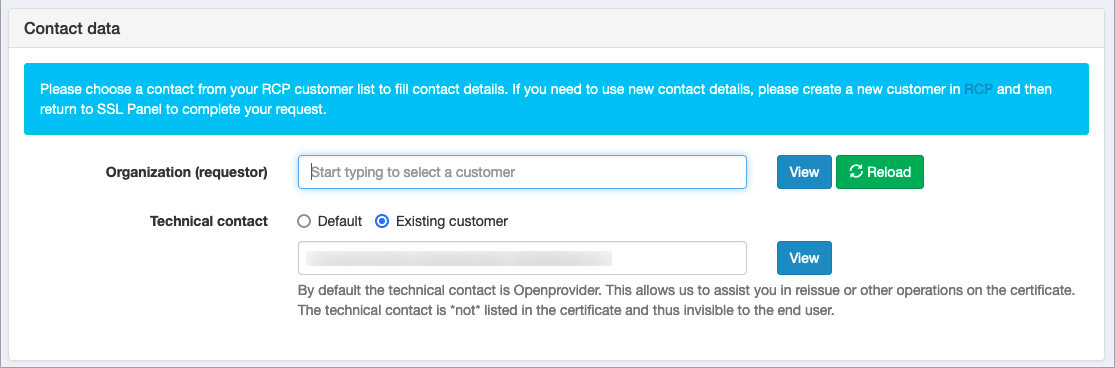Click the blurred technical contact value
The height and width of the screenshot is (368, 1115).
(x=459, y=258)
